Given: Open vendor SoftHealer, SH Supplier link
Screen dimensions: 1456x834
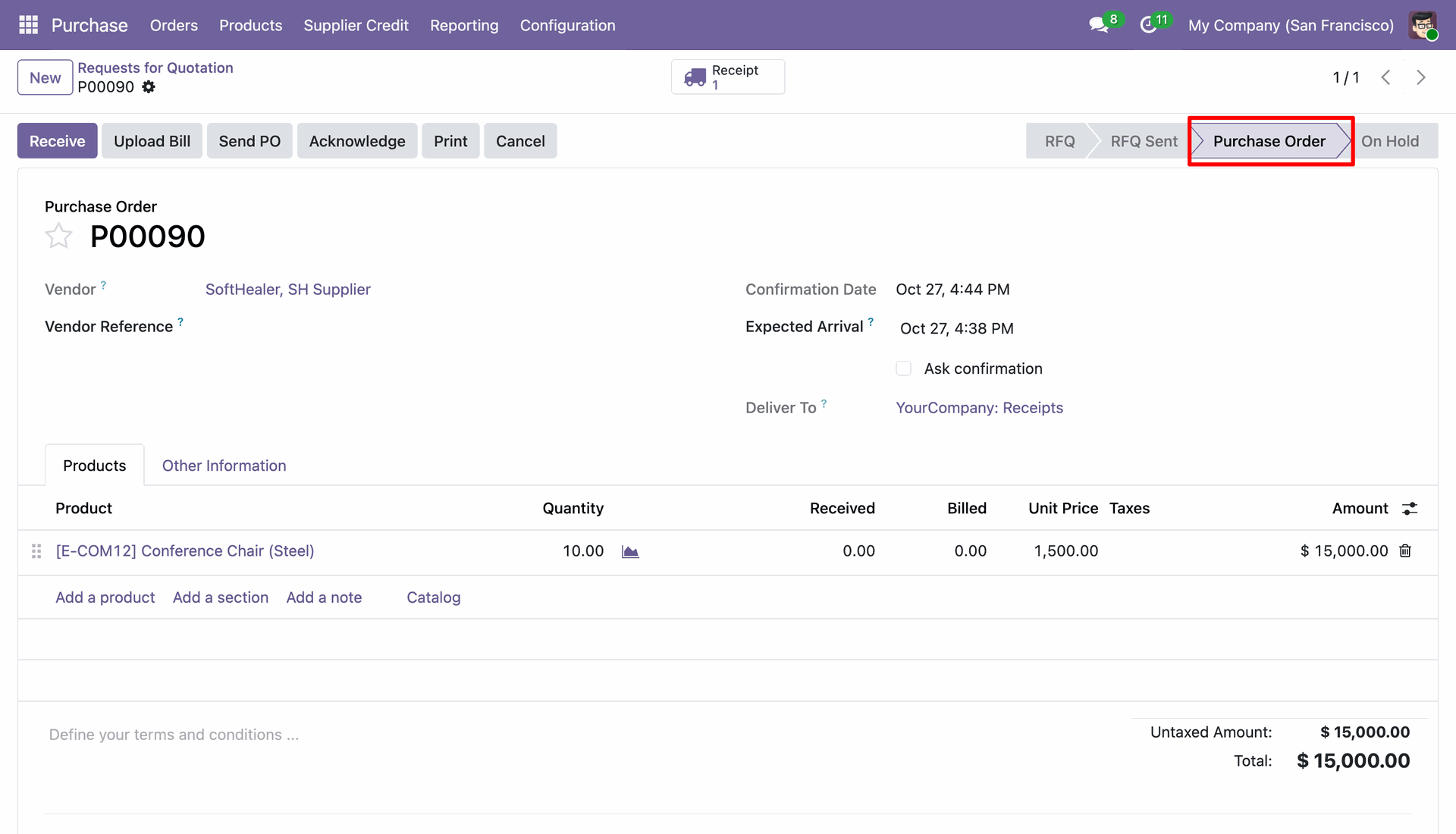Looking at the screenshot, I should (x=288, y=290).
